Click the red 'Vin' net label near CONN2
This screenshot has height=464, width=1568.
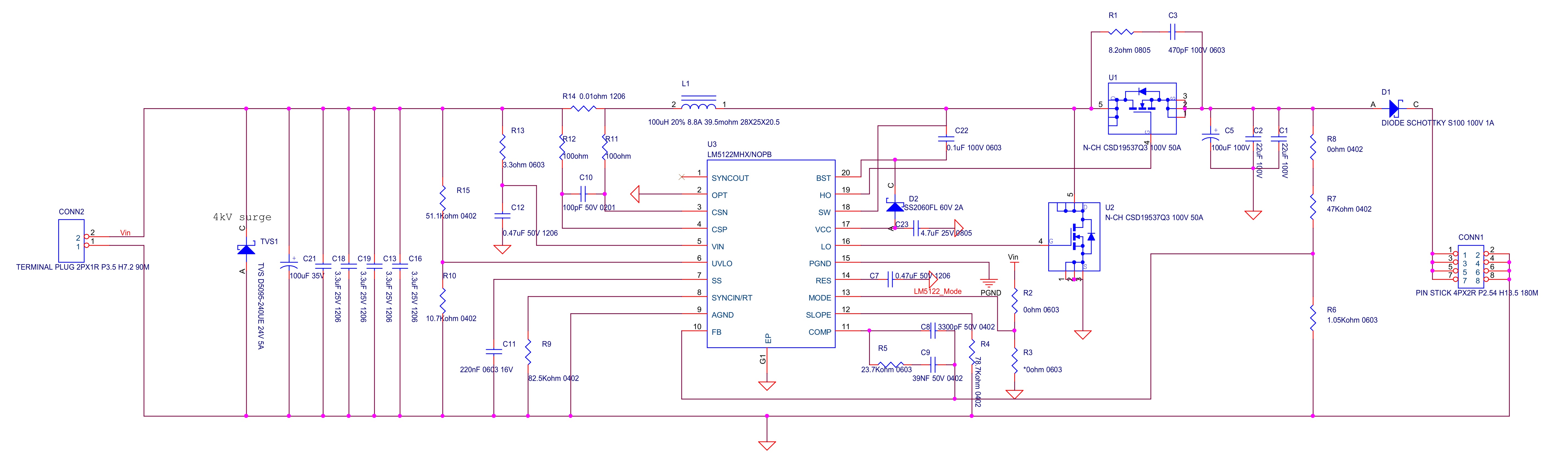tap(125, 233)
